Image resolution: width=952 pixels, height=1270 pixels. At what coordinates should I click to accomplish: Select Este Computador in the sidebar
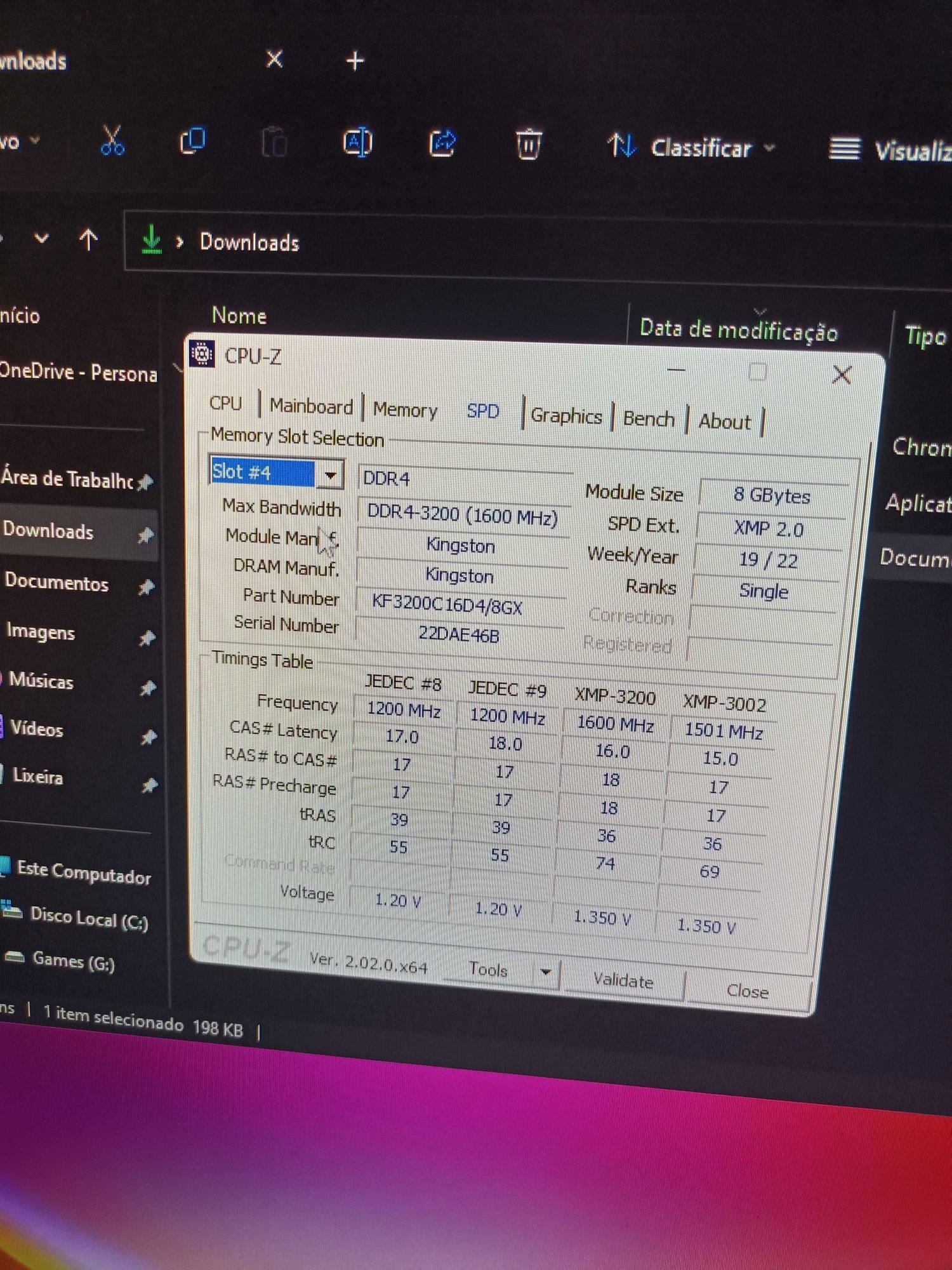pos(83,872)
